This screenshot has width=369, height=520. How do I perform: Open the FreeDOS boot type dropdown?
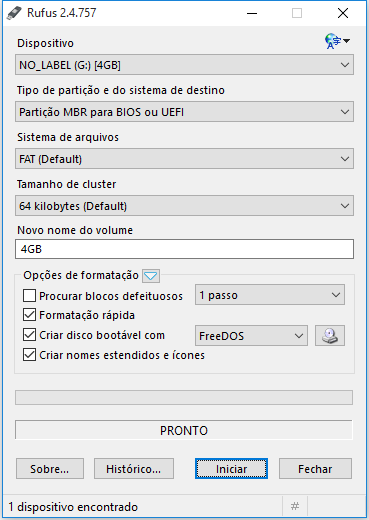251,336
